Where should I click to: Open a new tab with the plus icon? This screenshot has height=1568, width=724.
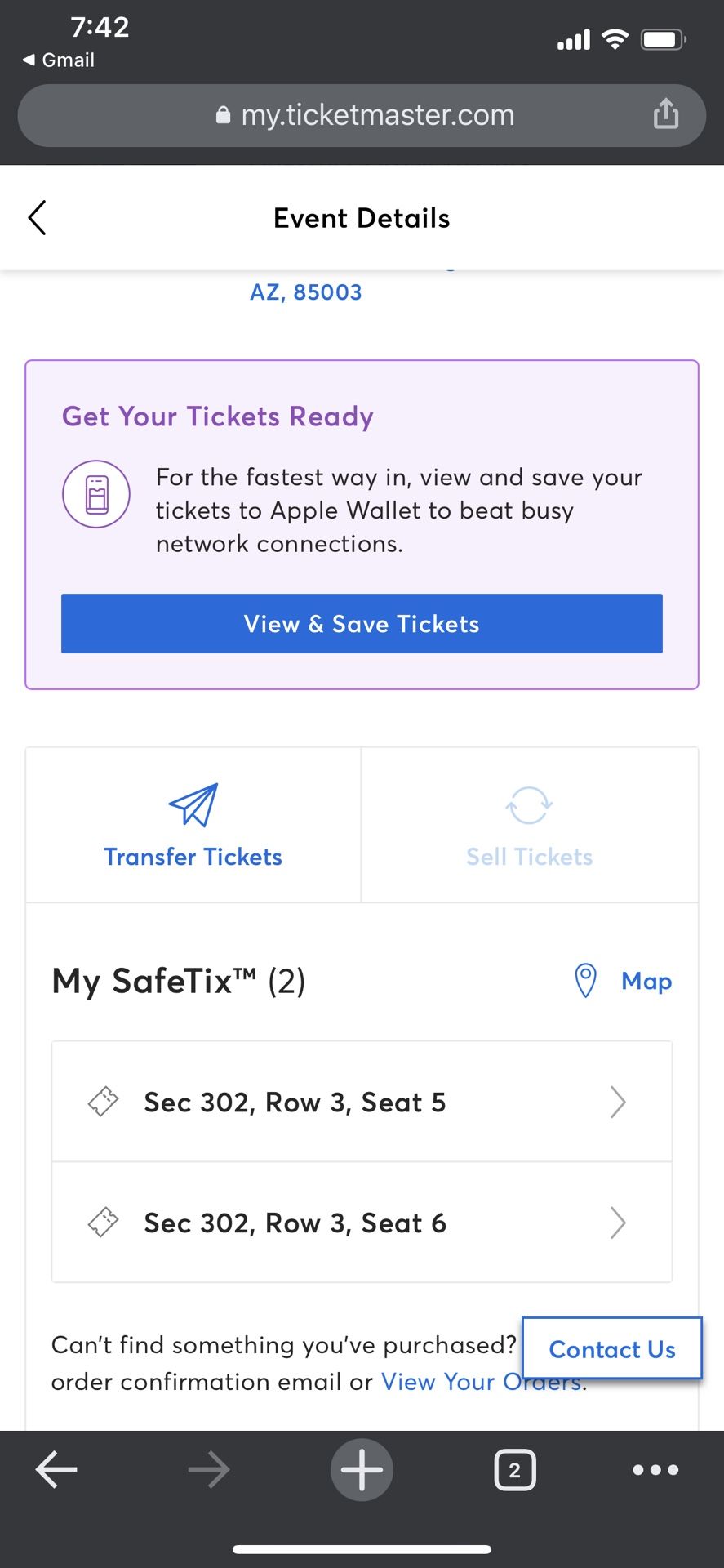tap(362, 1470)
